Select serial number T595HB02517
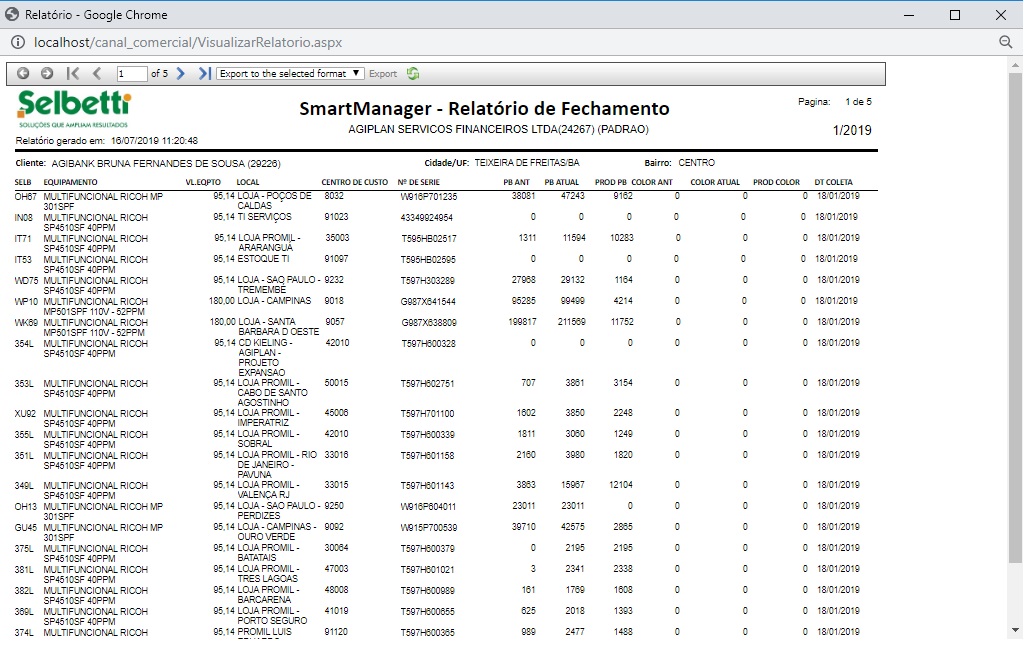The height and width of the screenshot is (653, 1024). [429, 238]
